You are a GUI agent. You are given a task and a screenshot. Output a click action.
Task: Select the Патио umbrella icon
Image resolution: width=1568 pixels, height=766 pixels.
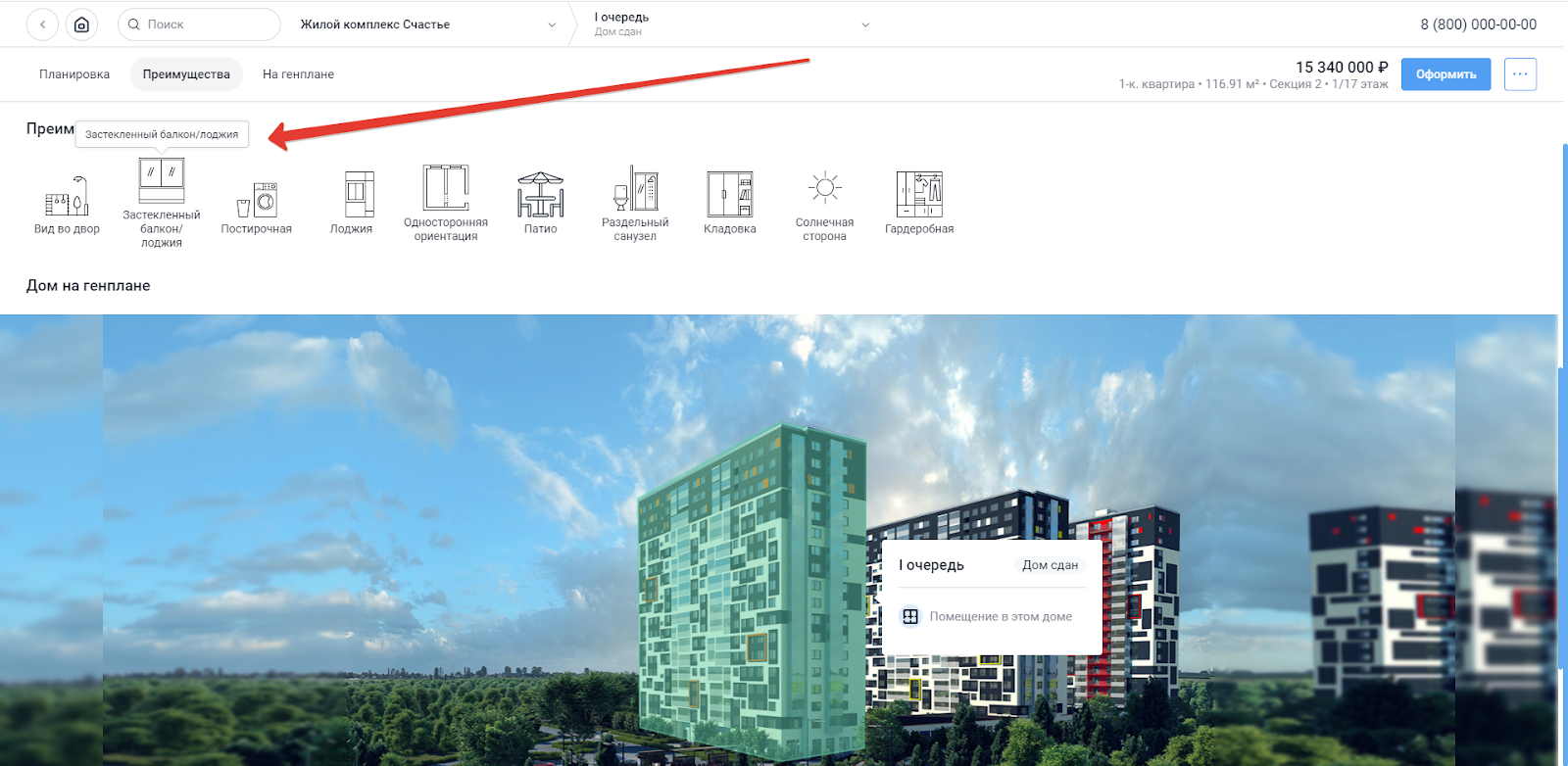pyautogui.click(x=541, y=195)
